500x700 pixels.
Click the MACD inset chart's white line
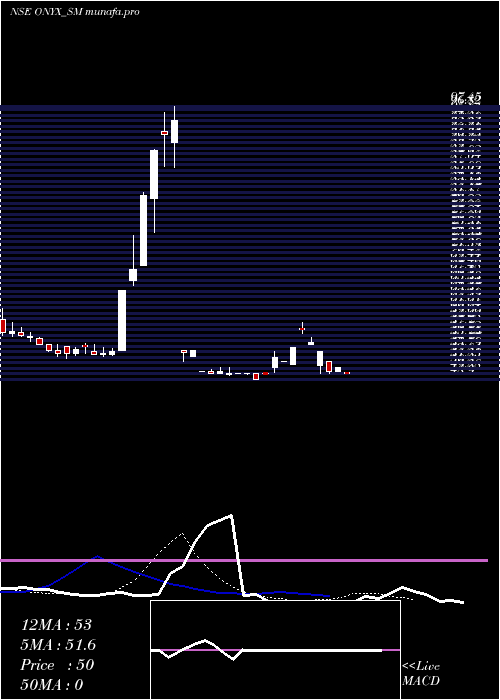[x=267, y=650]
